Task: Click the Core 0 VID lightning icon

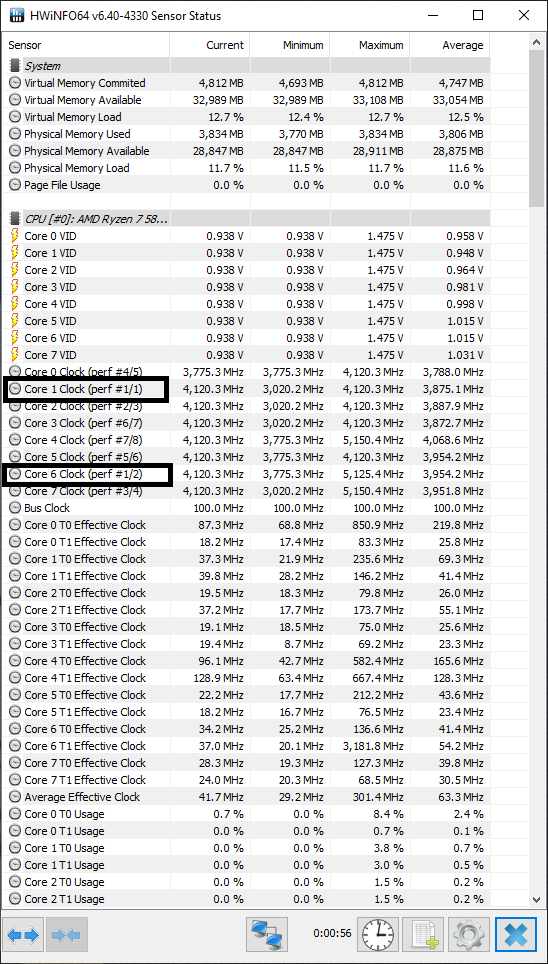Action: pos(15,235)
